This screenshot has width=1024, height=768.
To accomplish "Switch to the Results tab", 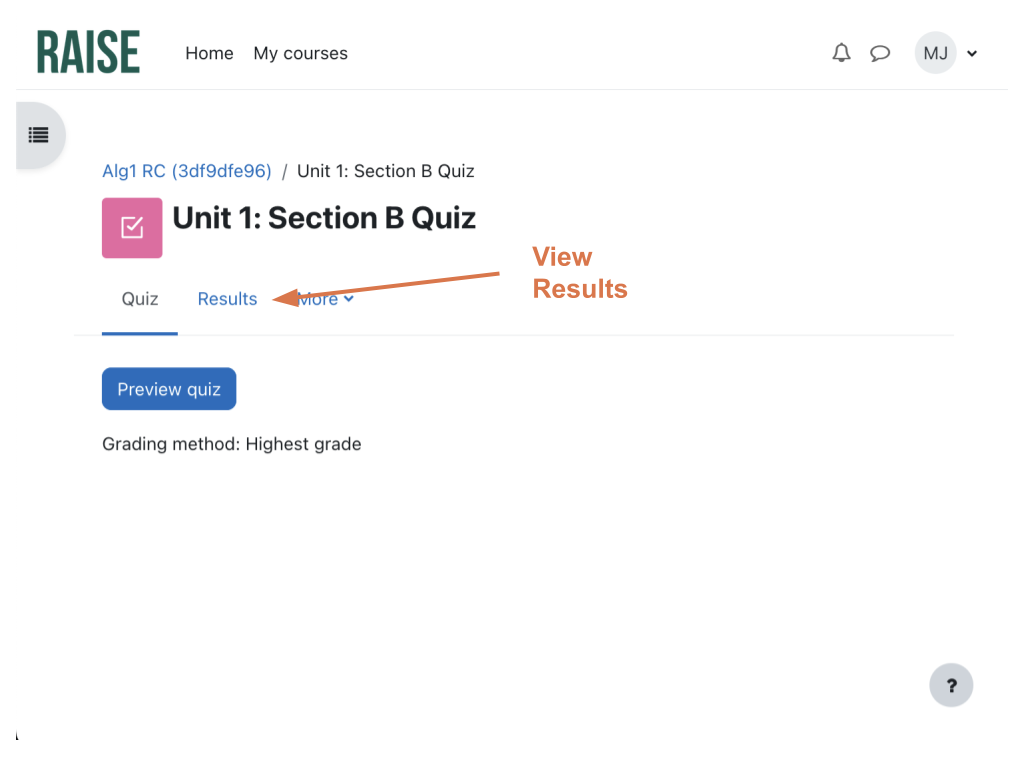I will pyautogui.click(x=227, y=299).
